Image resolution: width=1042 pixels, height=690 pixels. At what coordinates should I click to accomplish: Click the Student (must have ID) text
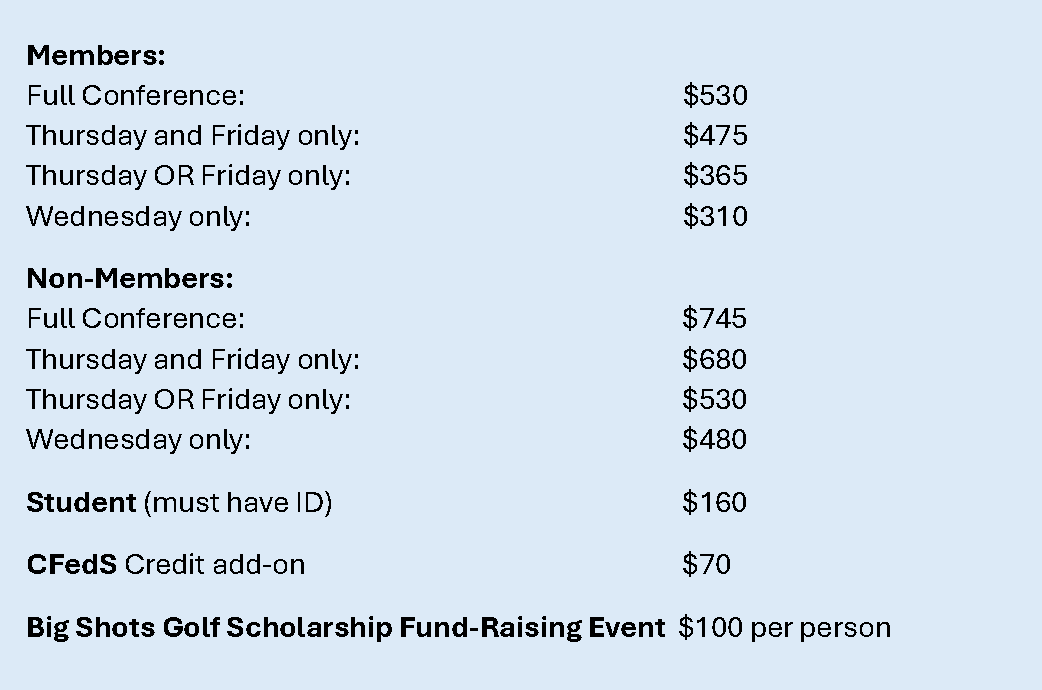click(x=179, y=503)
